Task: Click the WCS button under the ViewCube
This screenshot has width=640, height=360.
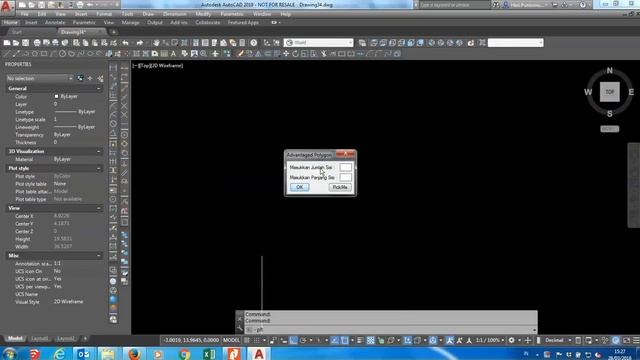Action: [x=609, y=129]
